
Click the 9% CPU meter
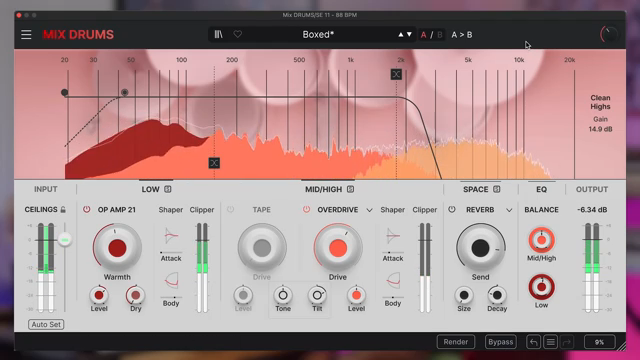[599, 342]
